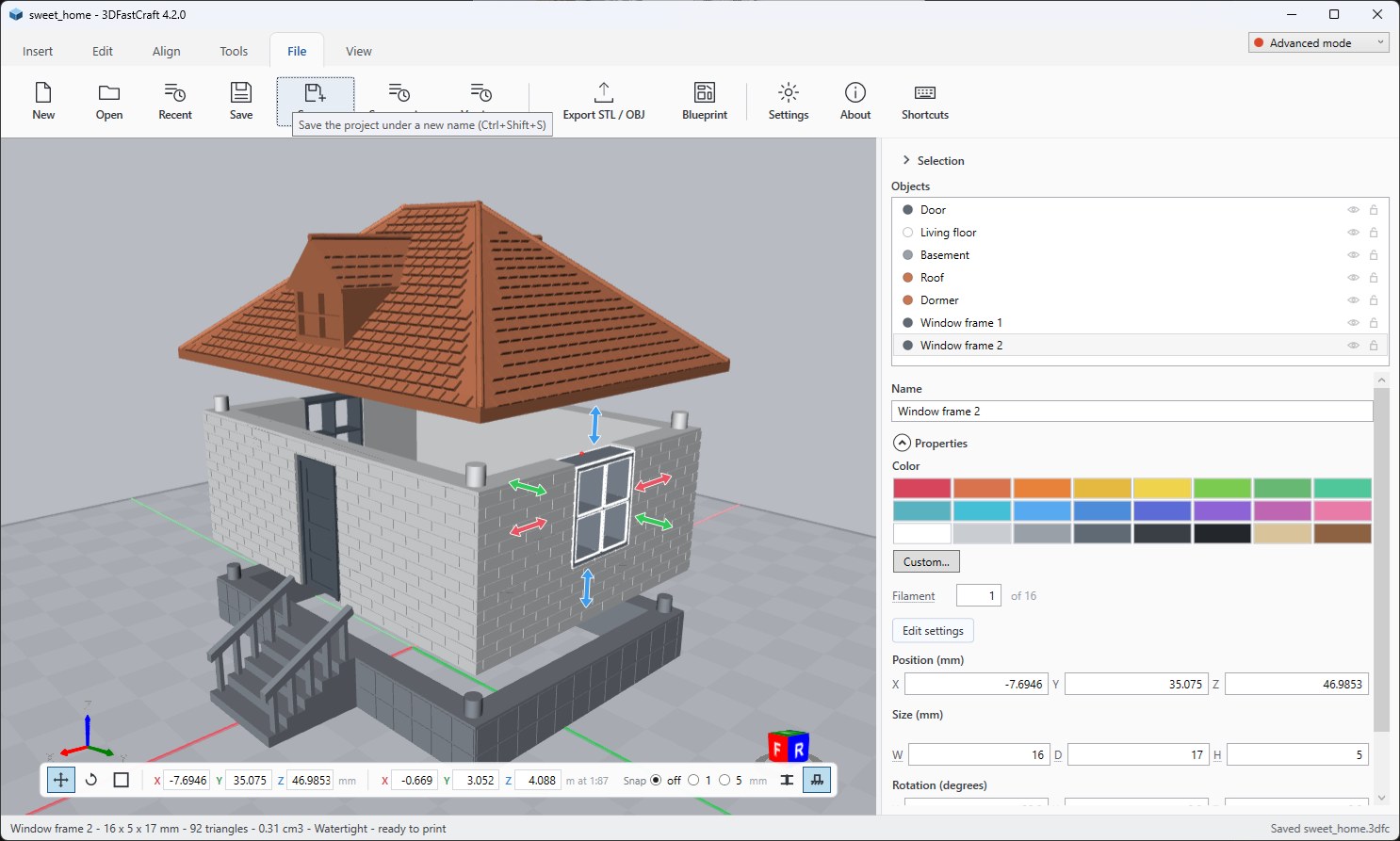
Task: Pick the brown color swatch
Action: coord(1343,533)
